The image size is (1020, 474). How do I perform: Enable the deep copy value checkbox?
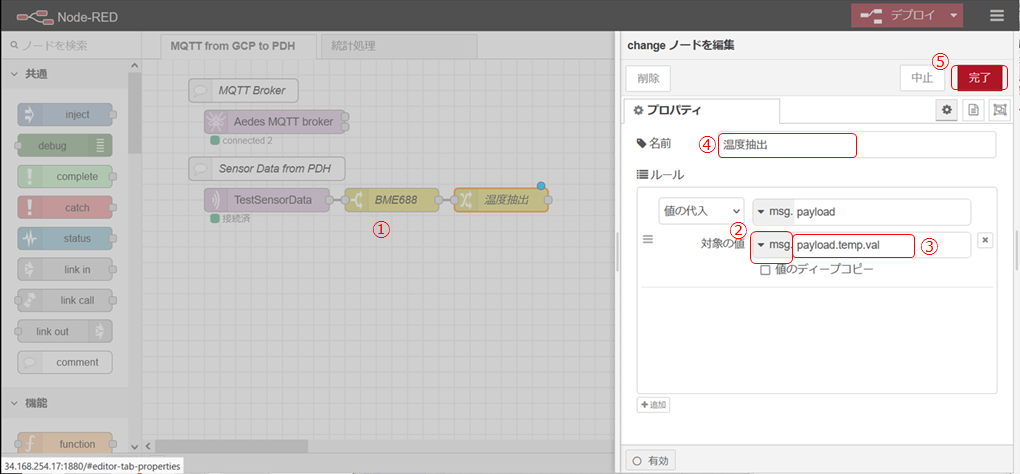[x=765, y=270]
